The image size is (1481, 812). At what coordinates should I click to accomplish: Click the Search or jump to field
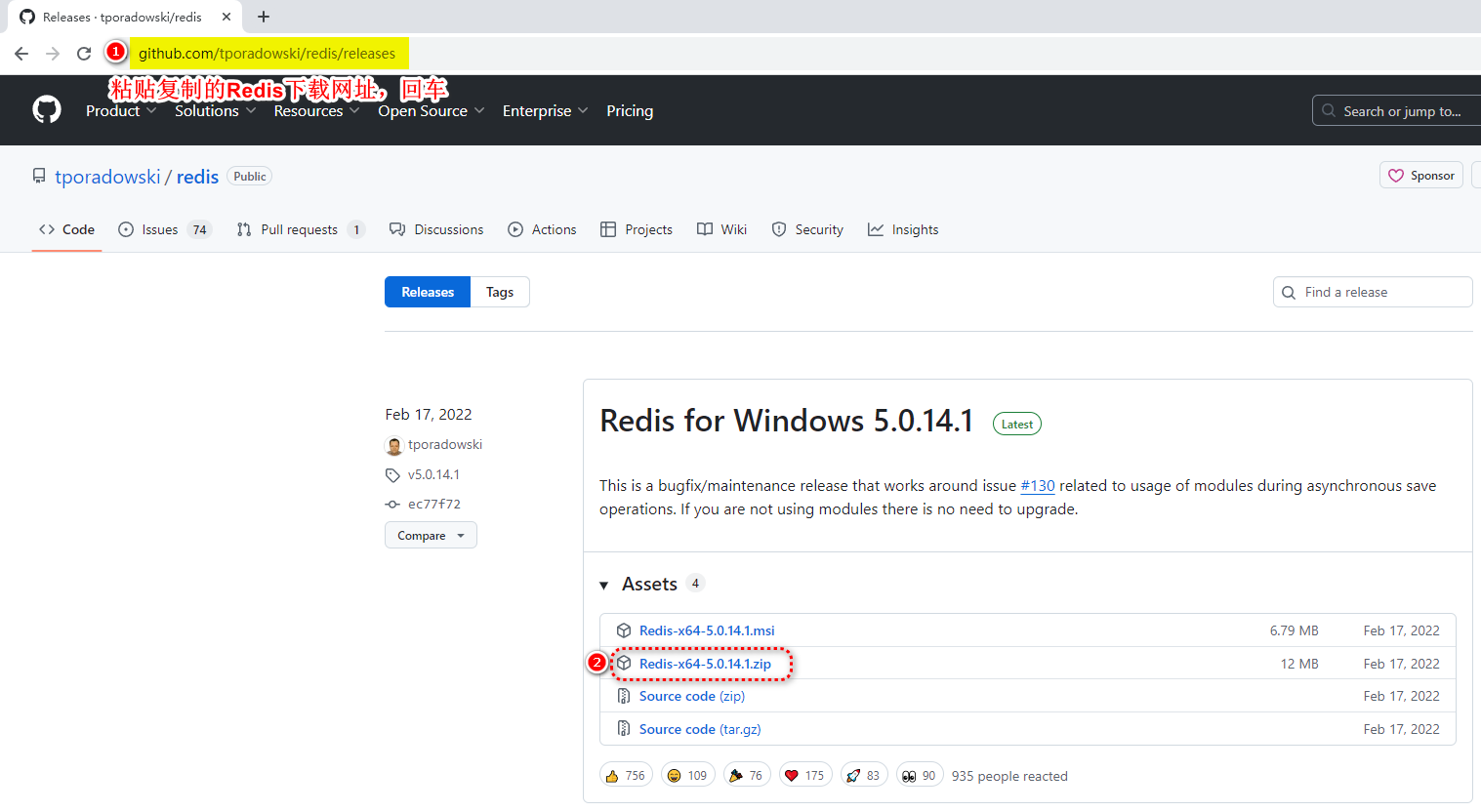pos(1396,111)
